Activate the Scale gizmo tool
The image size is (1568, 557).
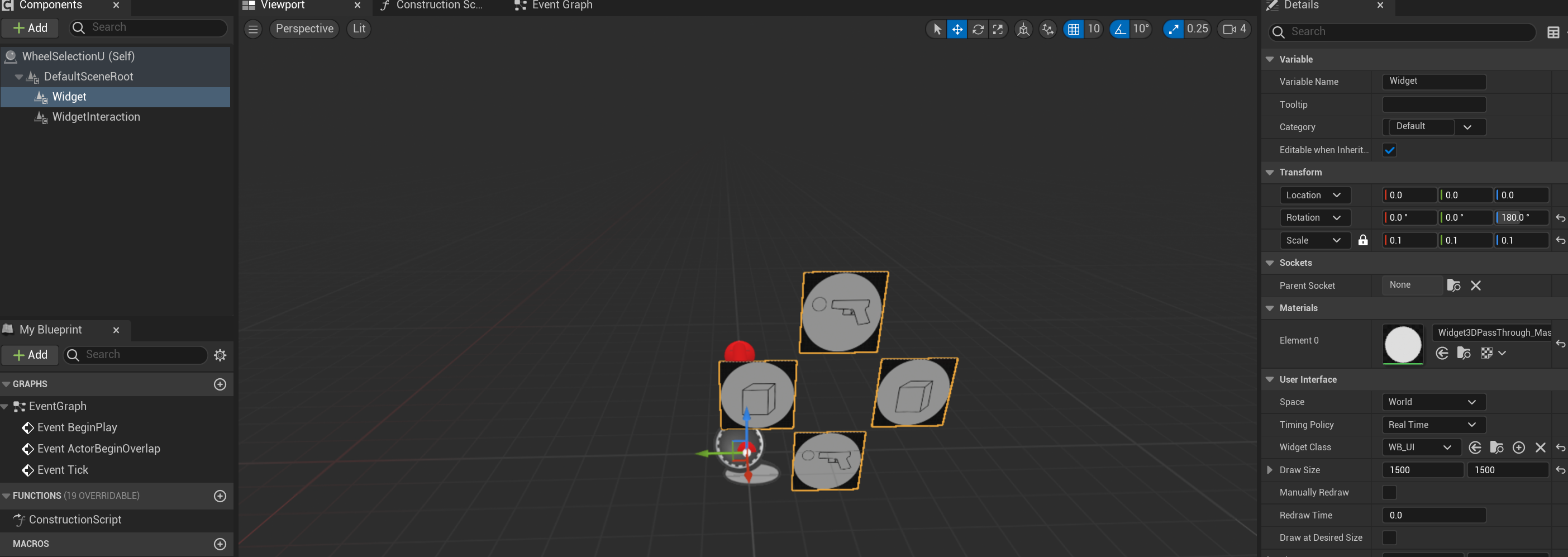998,28
